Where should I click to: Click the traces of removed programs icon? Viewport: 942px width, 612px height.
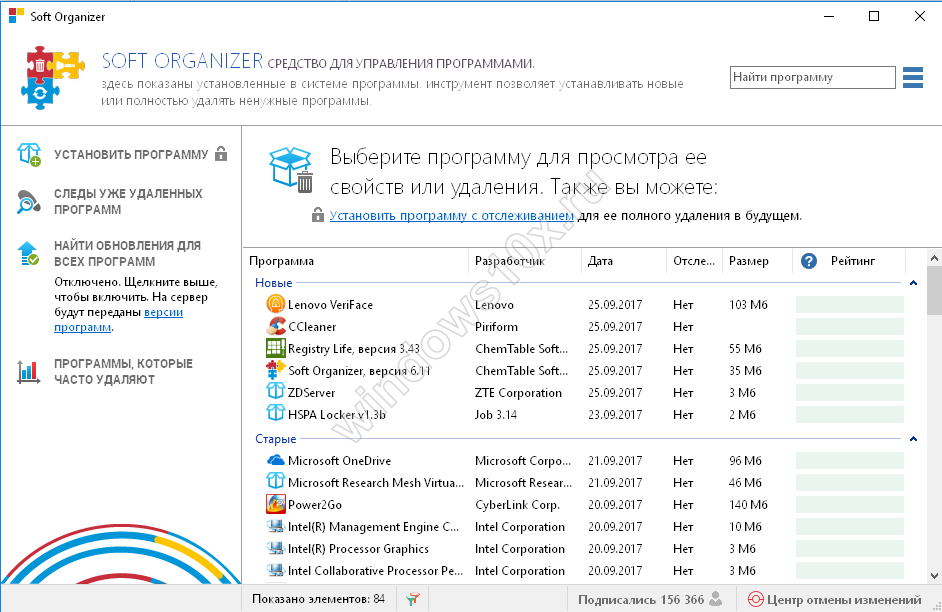[x=28, y=202]
